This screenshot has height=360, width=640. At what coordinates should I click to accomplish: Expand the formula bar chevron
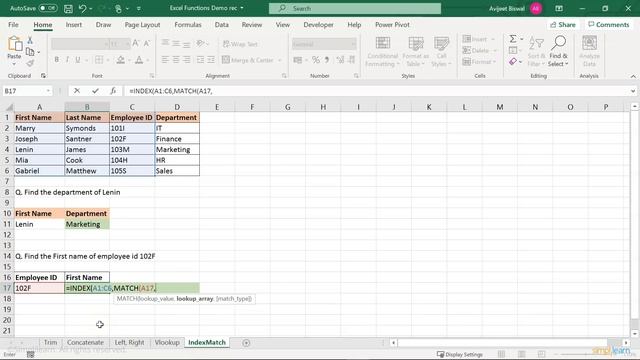point(633,91)
